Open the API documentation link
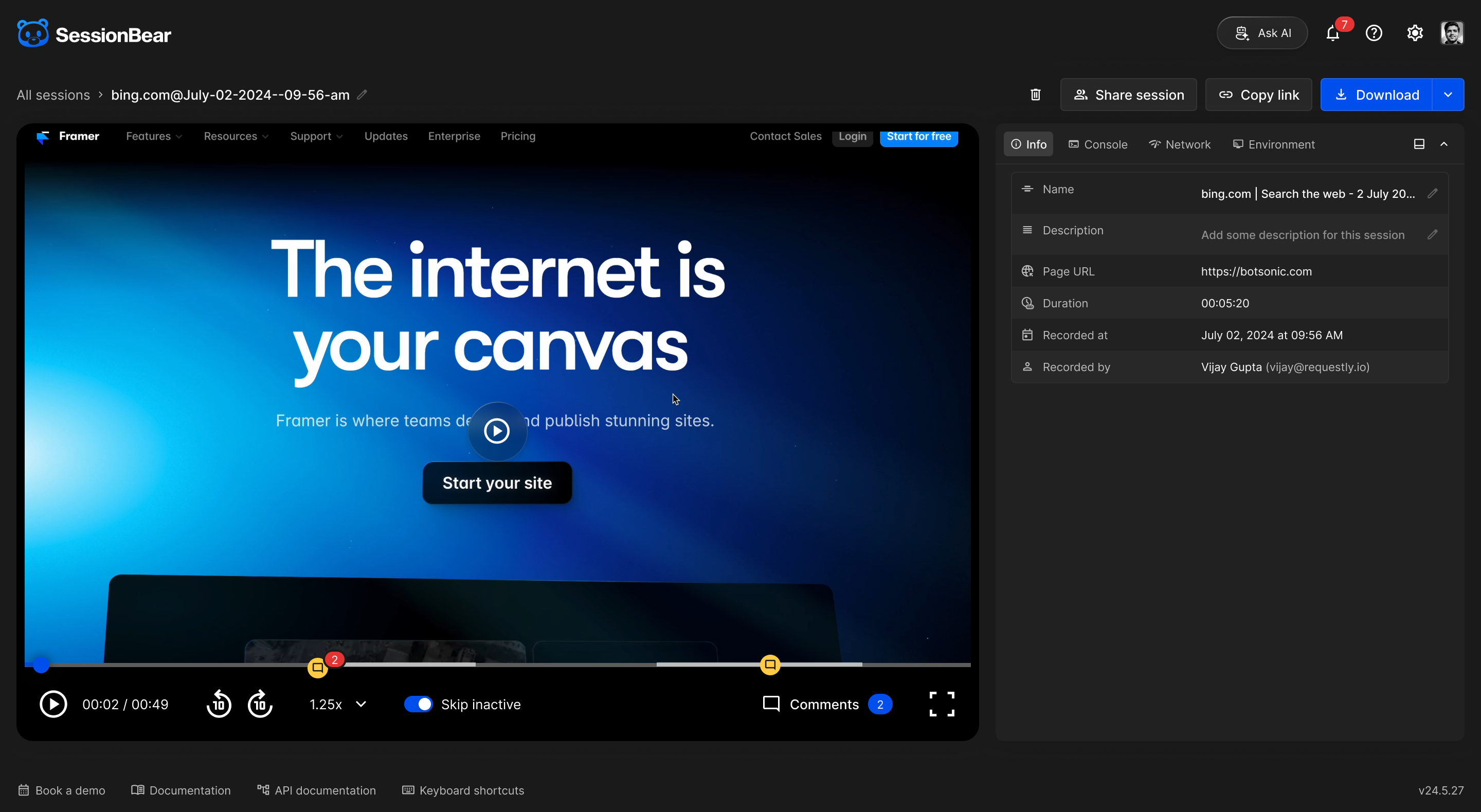 click(x=316, y=790)
